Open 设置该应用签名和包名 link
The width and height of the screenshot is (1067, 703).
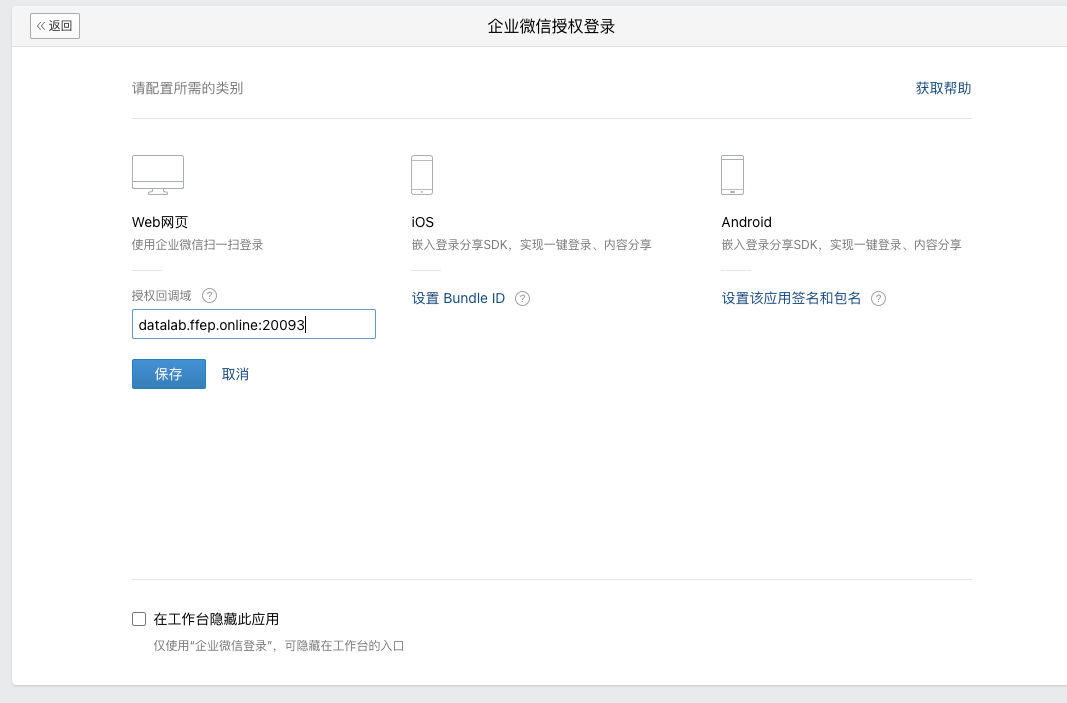[791, 298]
